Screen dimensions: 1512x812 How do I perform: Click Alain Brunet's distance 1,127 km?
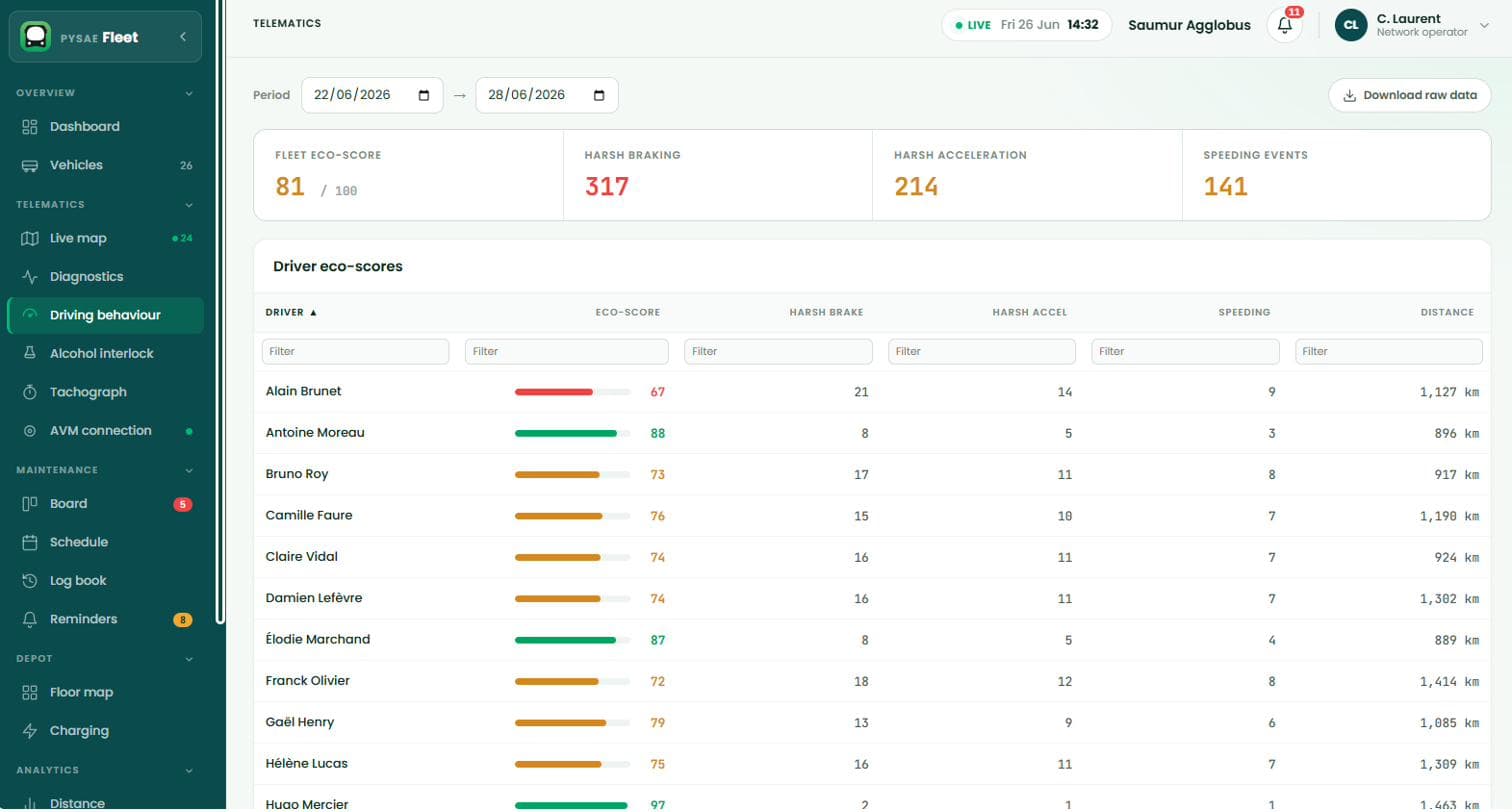tap(1449, 392)
